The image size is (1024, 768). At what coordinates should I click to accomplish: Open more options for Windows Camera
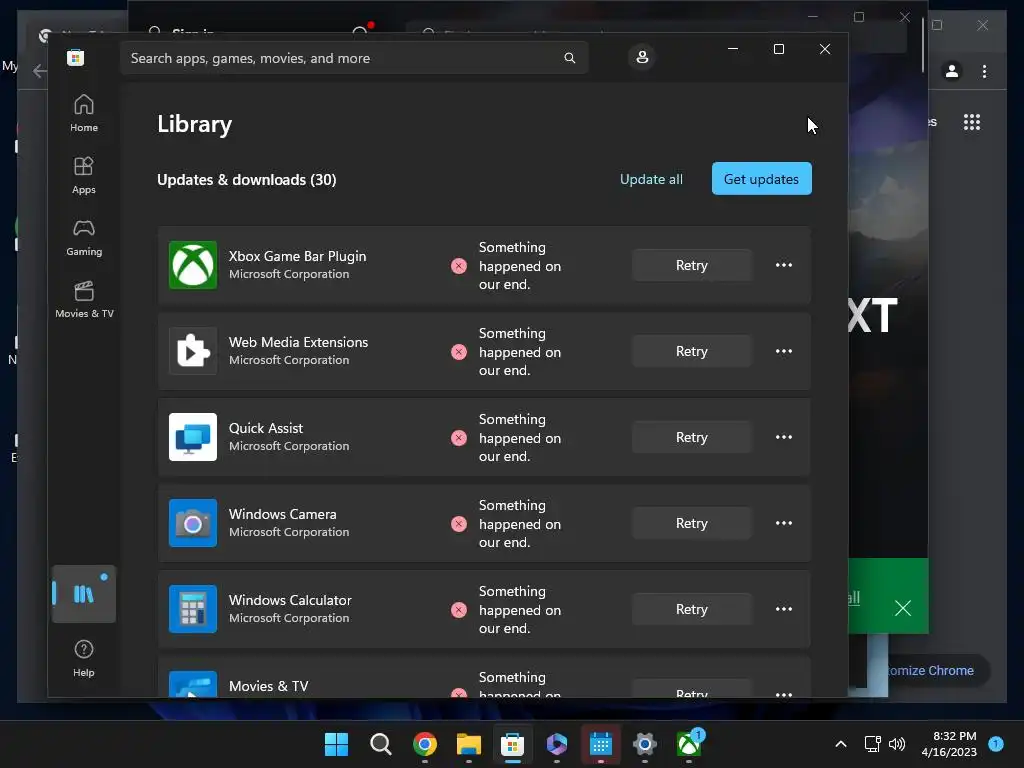click(x=784, y=523)
